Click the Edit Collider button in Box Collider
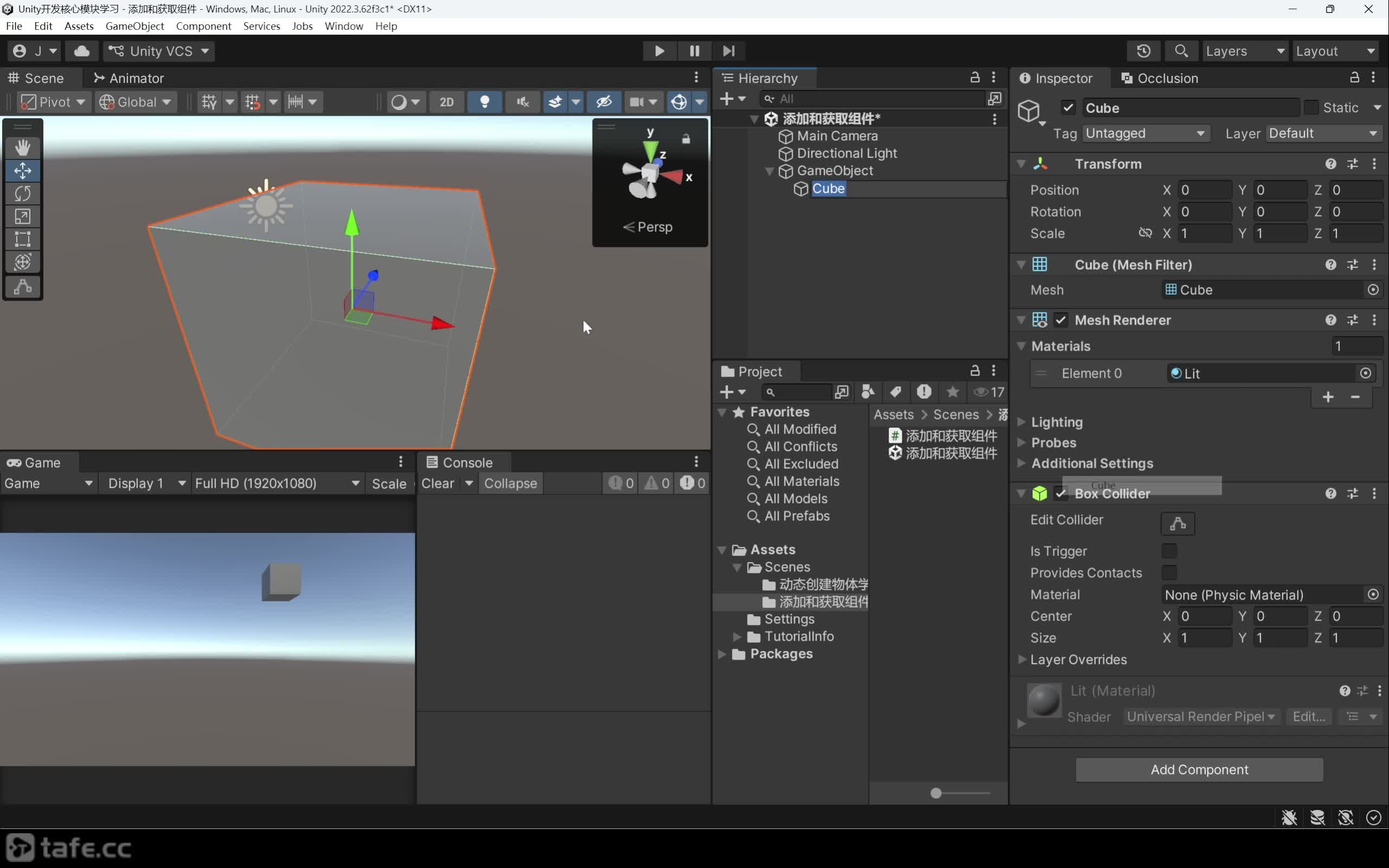Viewport: 1389px width, 868px height. tap(1178, 524)
